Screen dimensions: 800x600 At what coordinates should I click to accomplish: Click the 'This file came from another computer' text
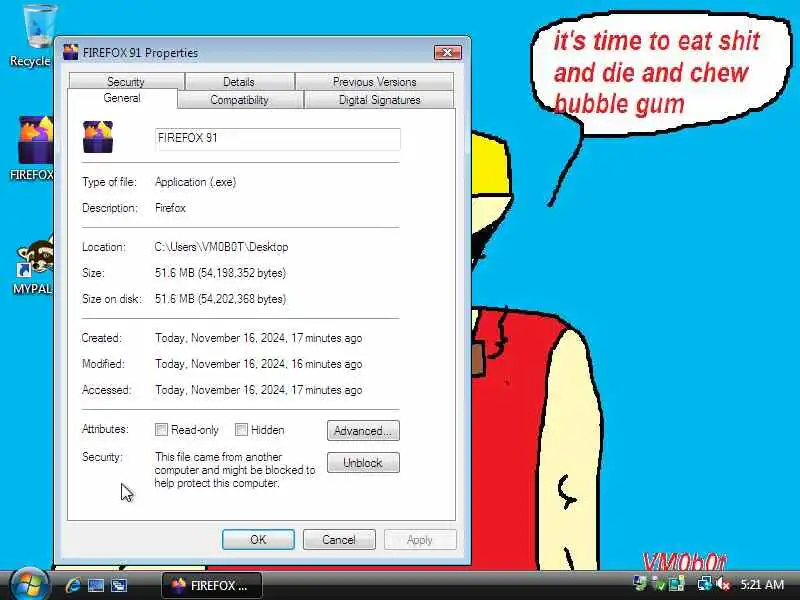(235, 470)
